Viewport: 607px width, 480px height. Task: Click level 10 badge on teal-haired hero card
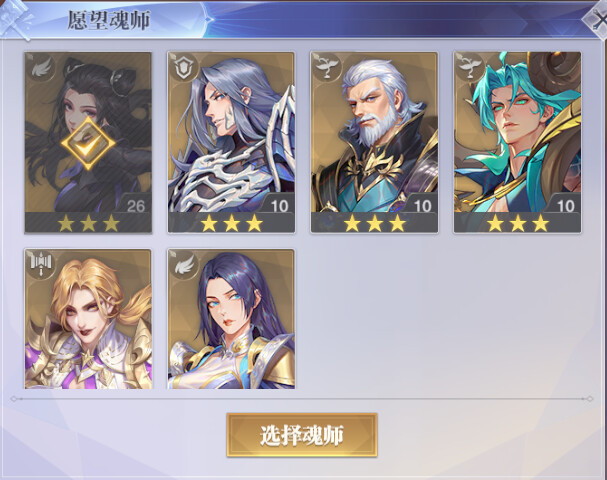click(x=565, y=206)
